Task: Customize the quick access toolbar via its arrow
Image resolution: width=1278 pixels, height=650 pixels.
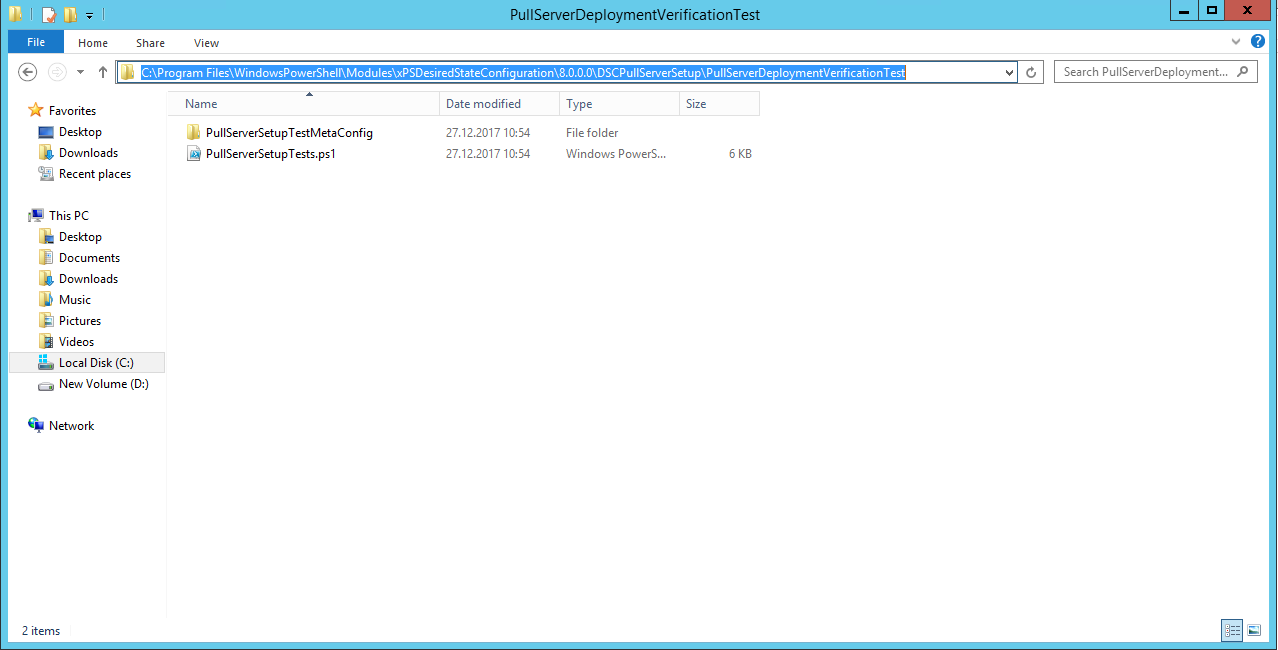Action: click(x=89, y=14)
